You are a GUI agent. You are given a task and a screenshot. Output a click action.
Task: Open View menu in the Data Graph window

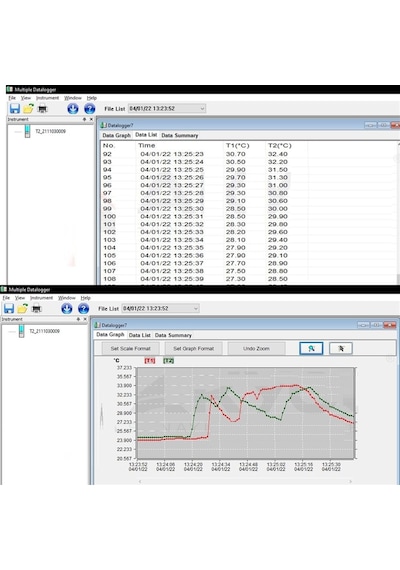pos(20,298)
